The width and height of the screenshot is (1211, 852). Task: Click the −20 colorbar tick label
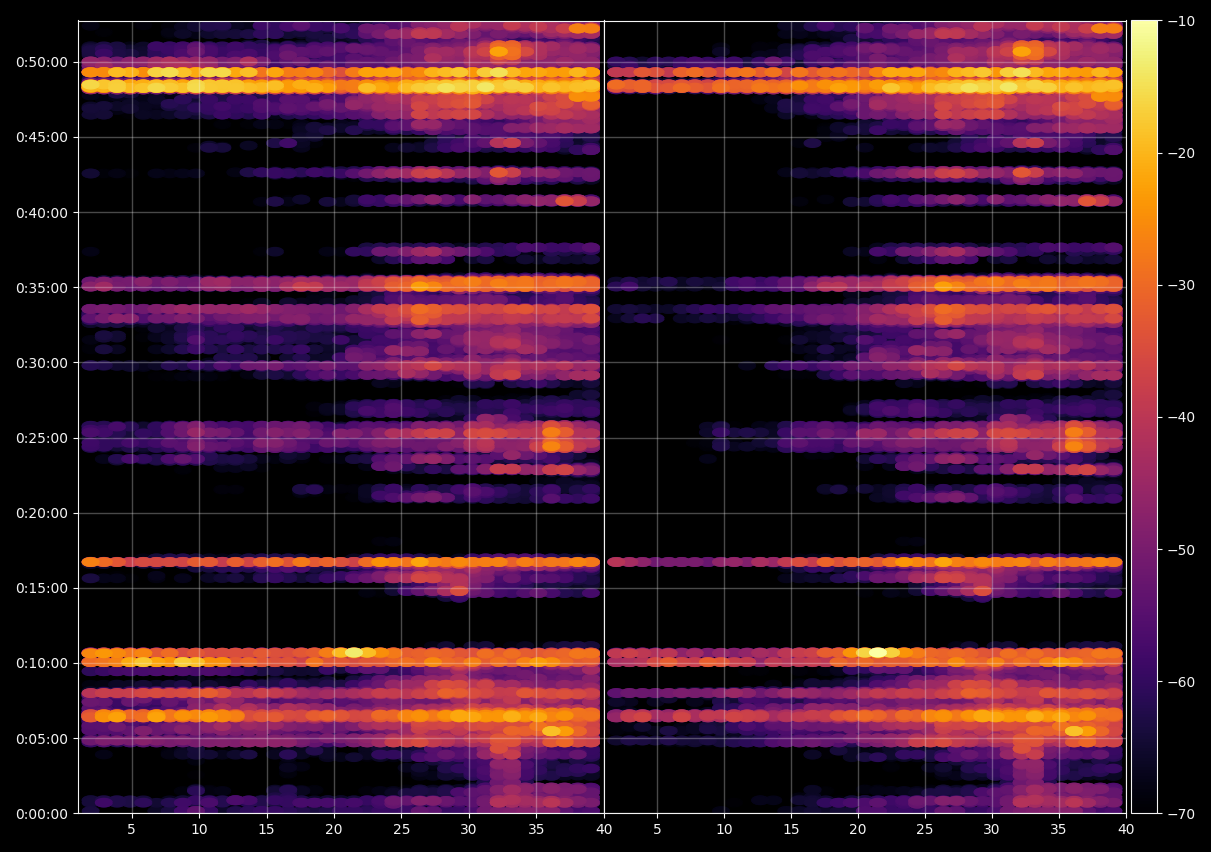[x=1180, y=153]
